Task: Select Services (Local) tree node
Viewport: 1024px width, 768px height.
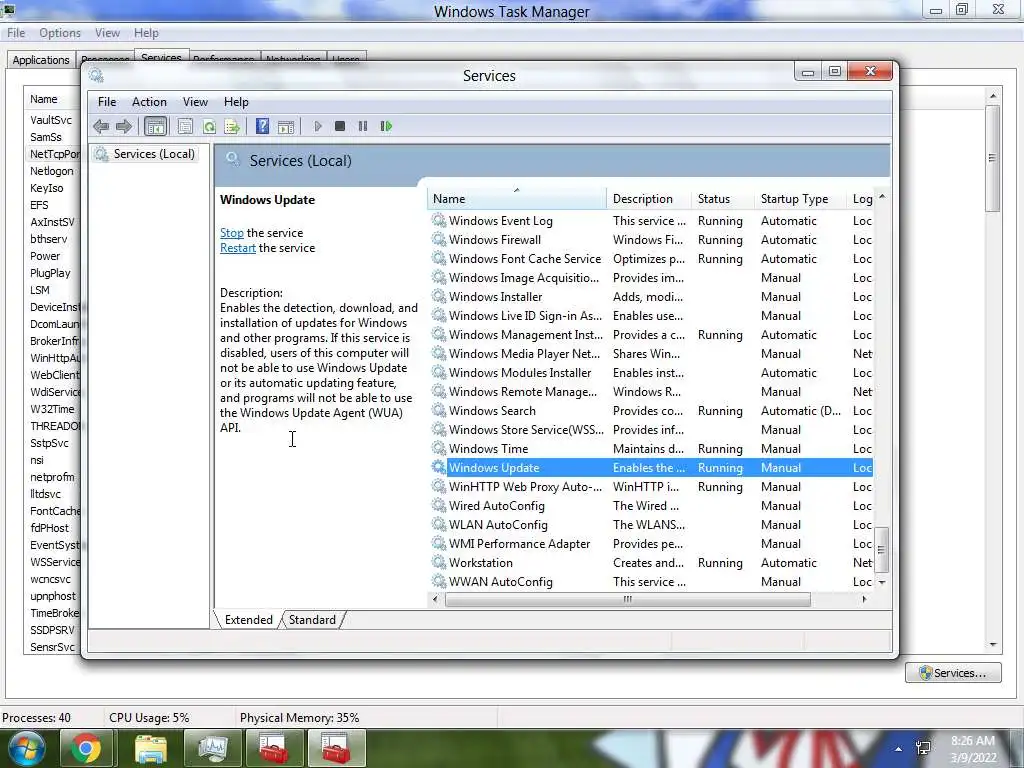Action: 145,153
